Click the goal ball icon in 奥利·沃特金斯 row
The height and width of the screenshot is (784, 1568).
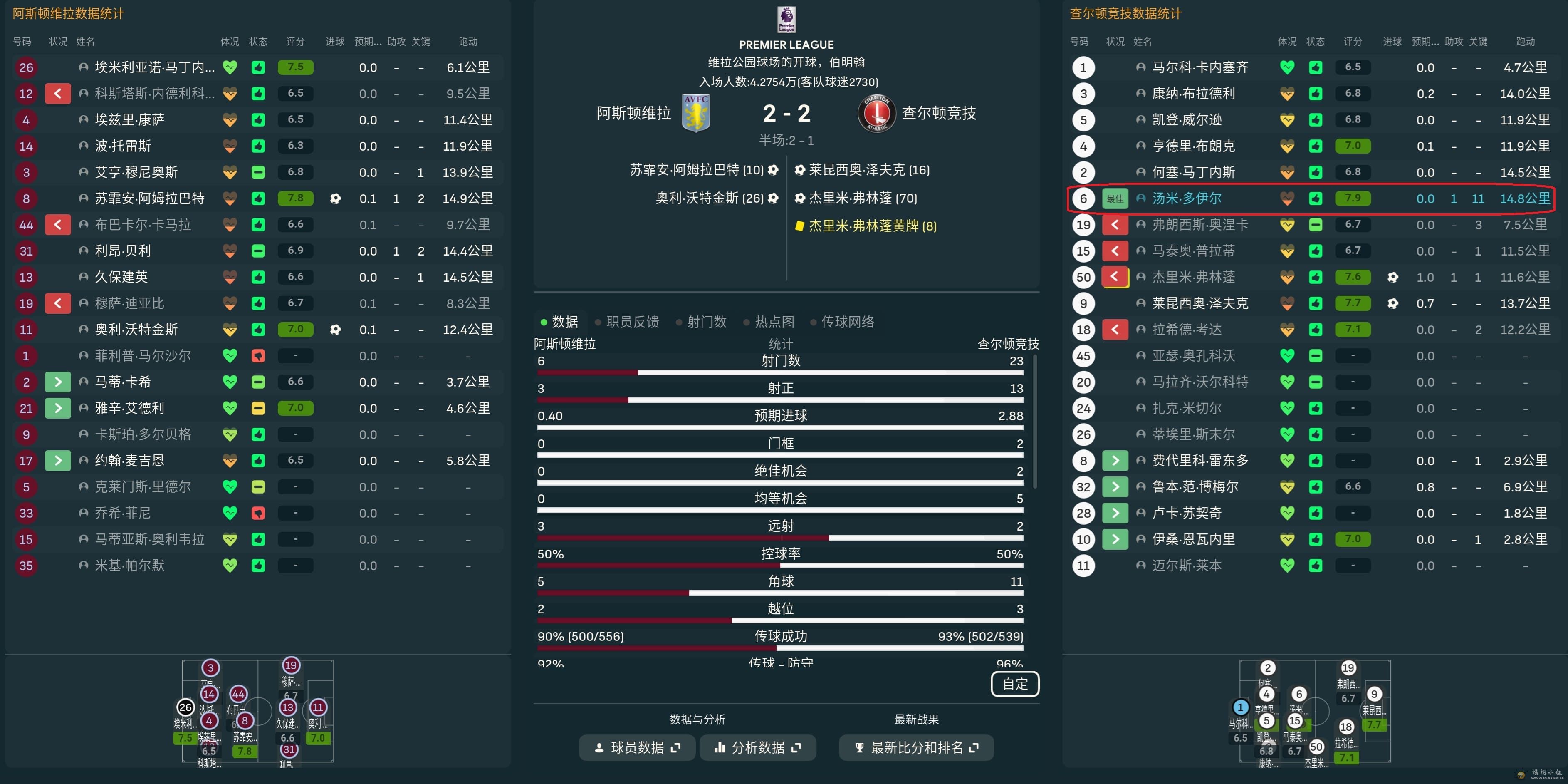point(335,330)
